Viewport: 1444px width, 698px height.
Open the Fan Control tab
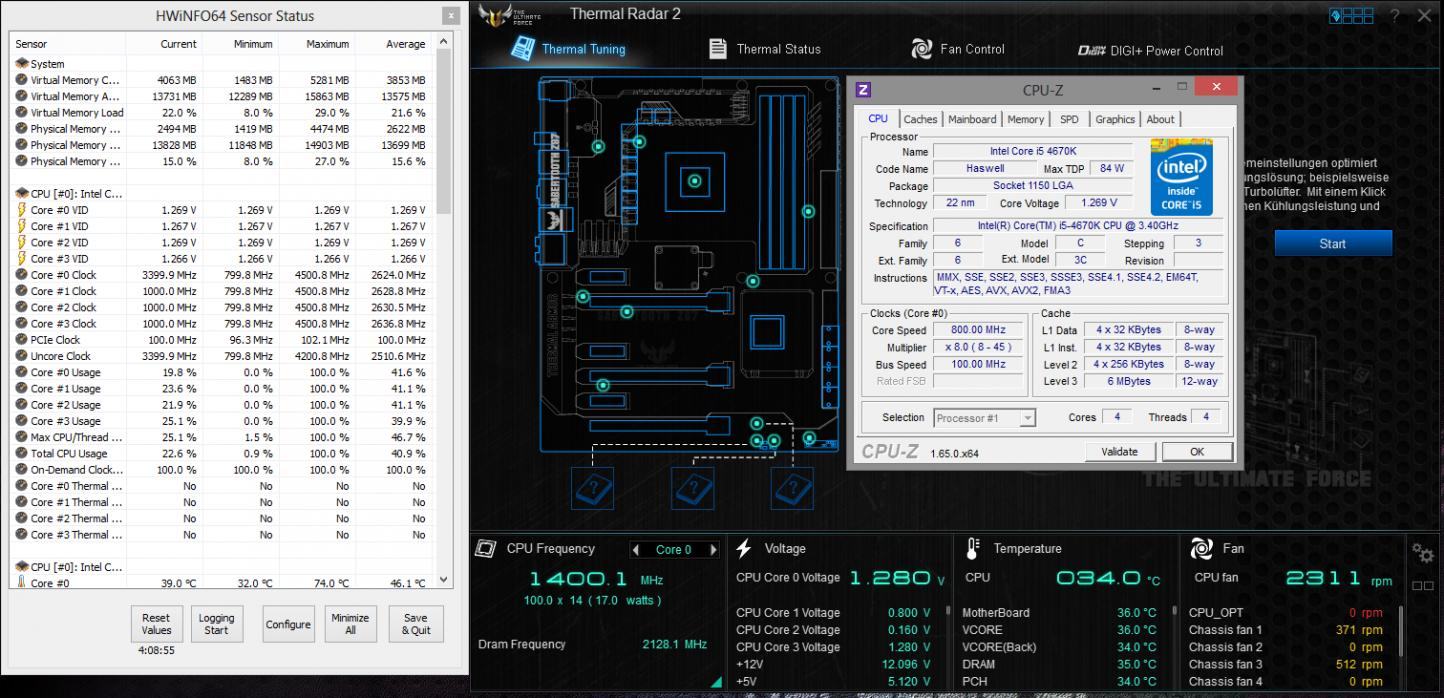[x=958, y=48]
